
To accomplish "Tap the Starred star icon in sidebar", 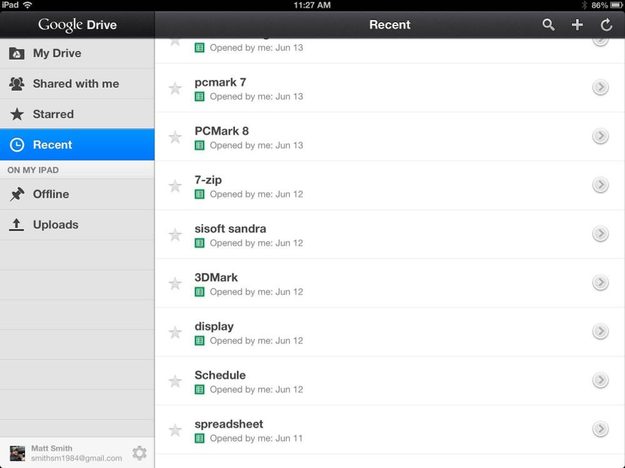I will coord(17,114).
